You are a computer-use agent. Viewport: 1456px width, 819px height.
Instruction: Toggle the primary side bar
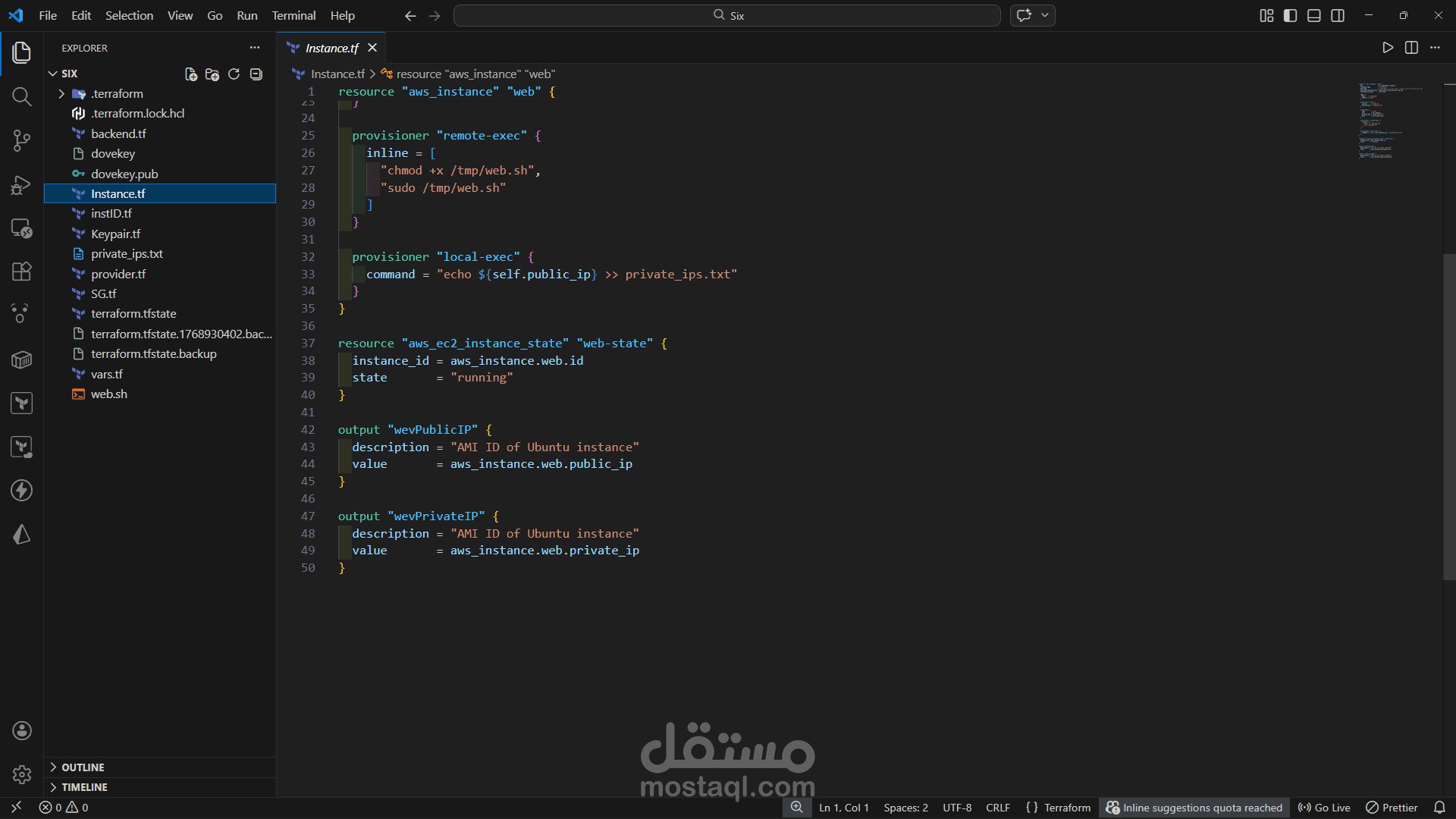pyautogui.click(x=1290, y=15)
